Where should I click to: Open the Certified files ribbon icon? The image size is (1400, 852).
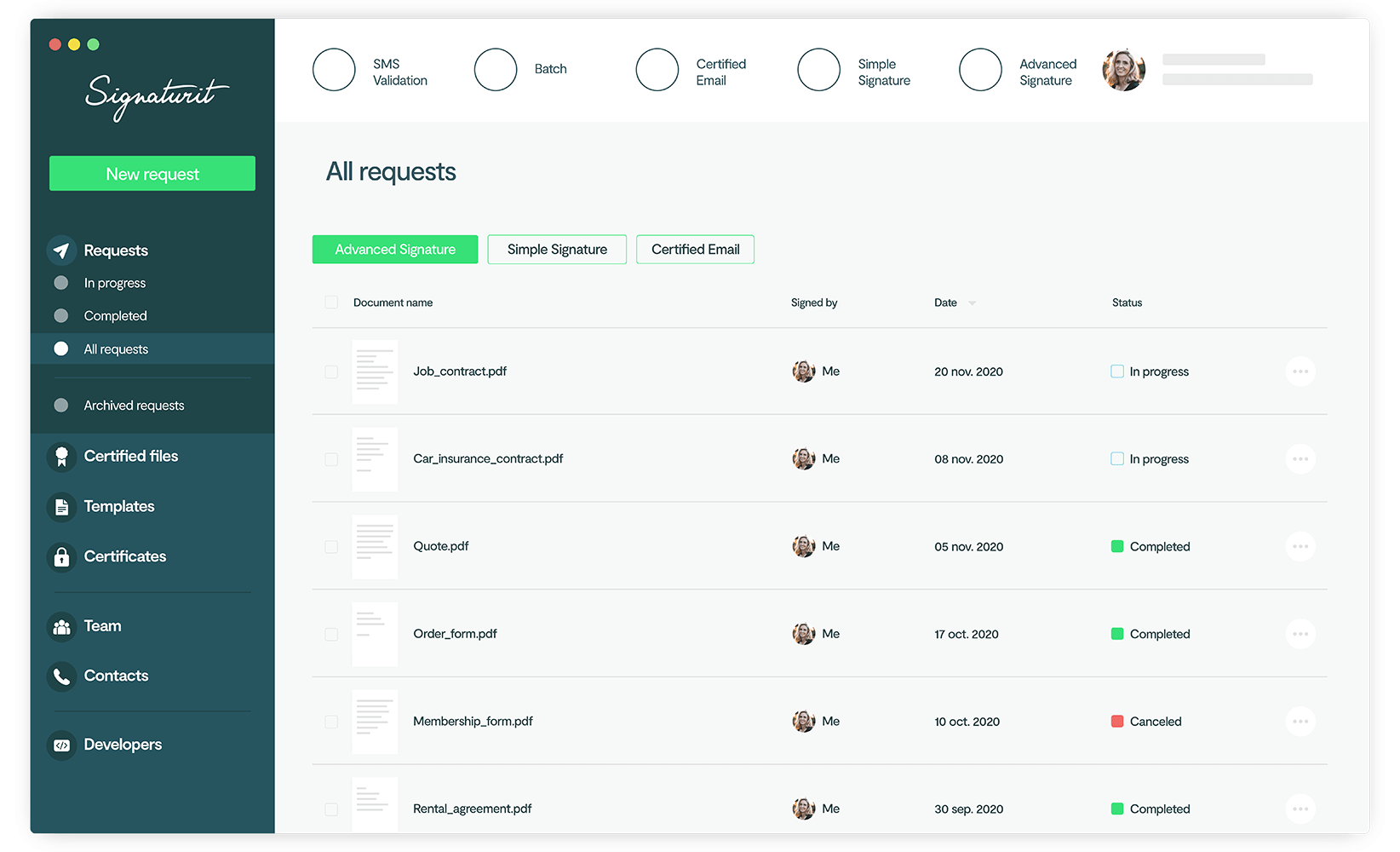tap(61, 457)
